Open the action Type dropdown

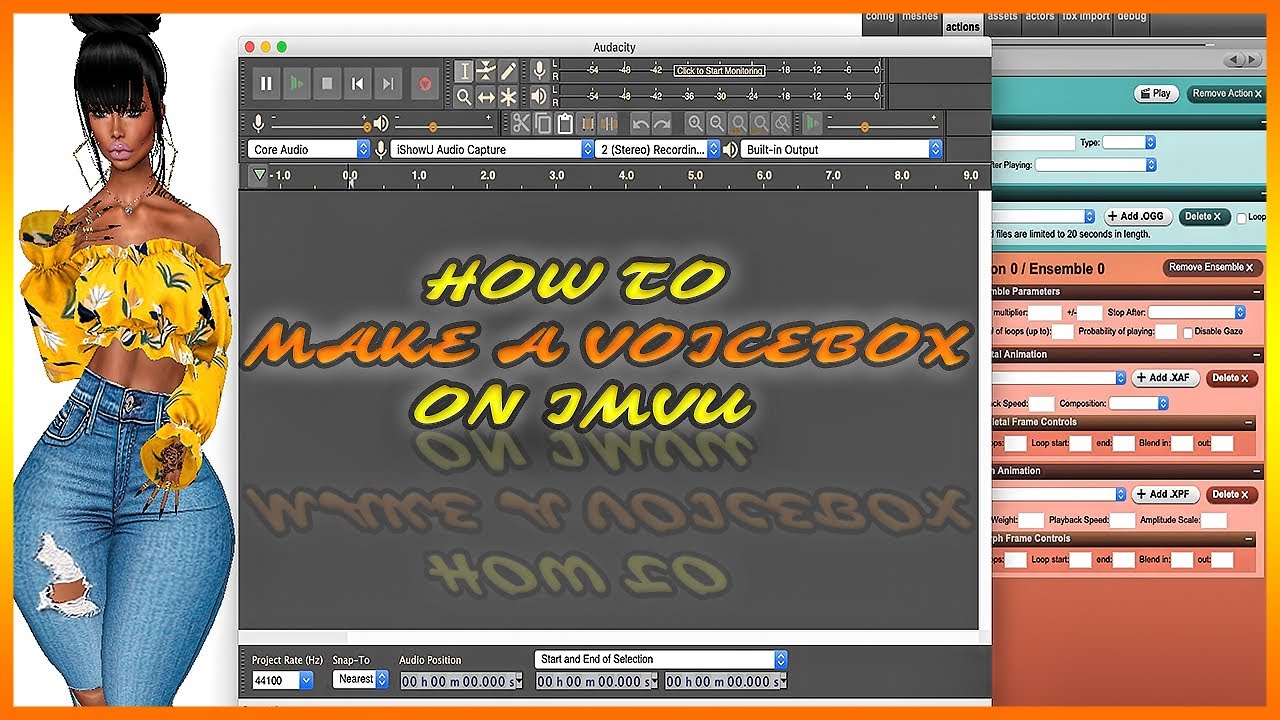pos(1129,142)
